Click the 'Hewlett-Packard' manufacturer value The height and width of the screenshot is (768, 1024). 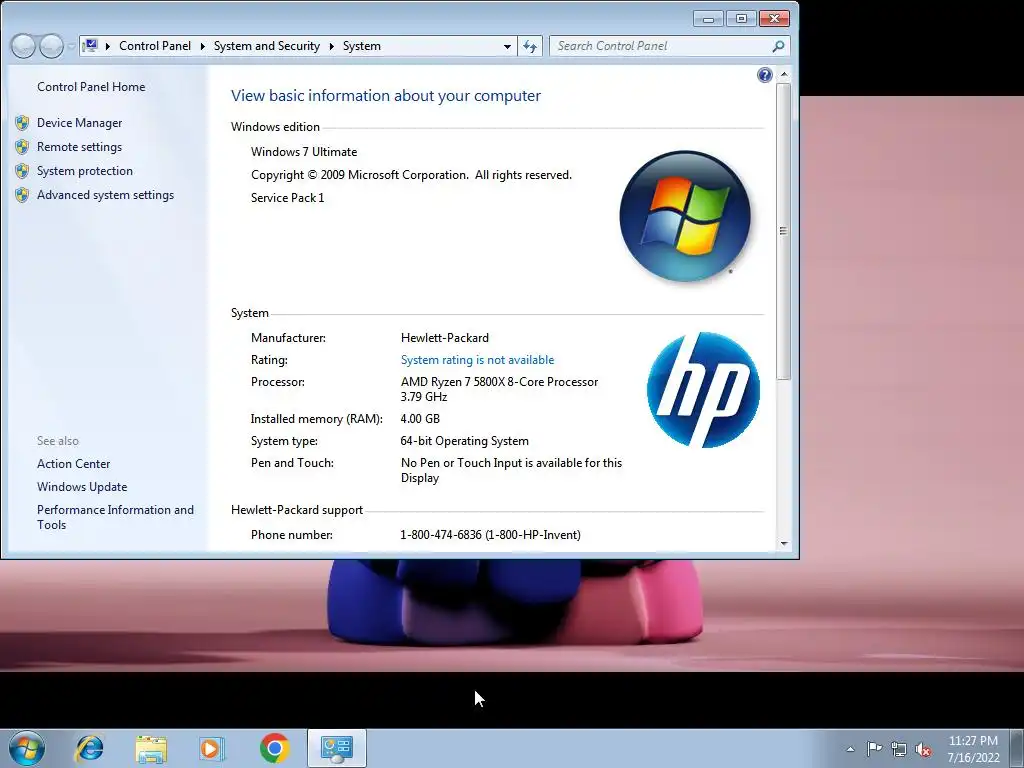click(445, 338)
